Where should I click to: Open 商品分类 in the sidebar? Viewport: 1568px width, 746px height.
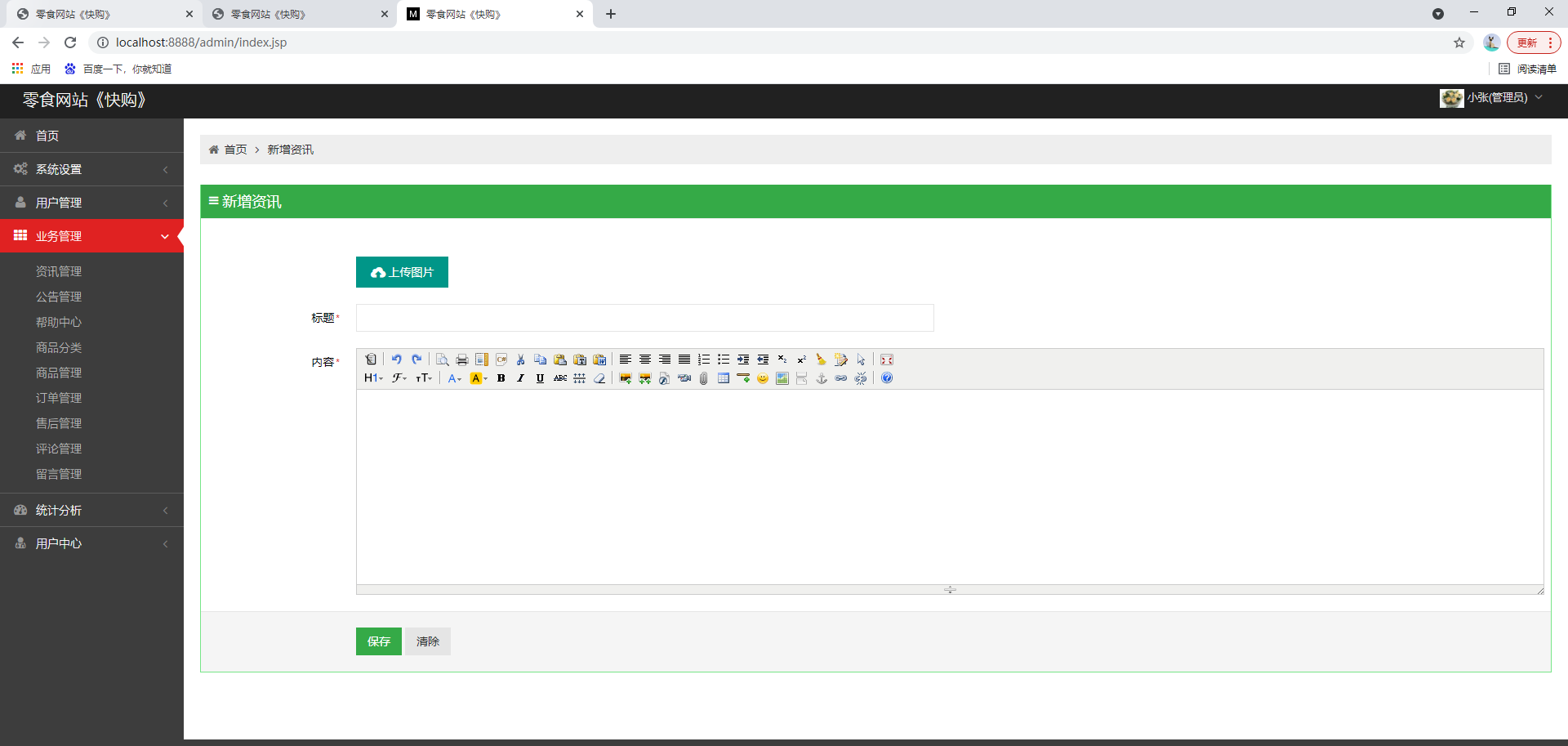click(x=59, y=347)
